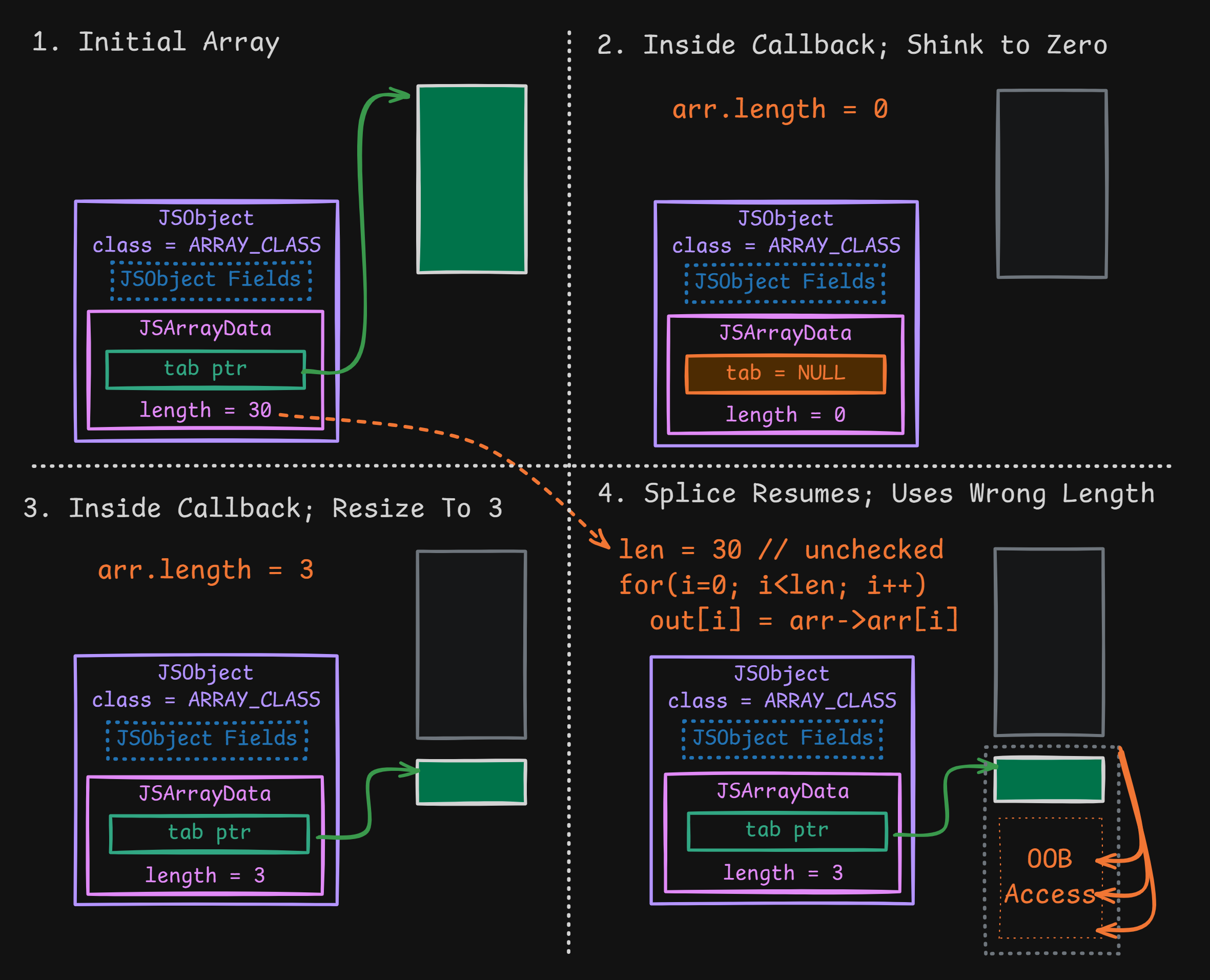The width and height of the screenshot is (1210, 980).
Task: Click the large green buffer in panel 1
Action: (471, 179)
